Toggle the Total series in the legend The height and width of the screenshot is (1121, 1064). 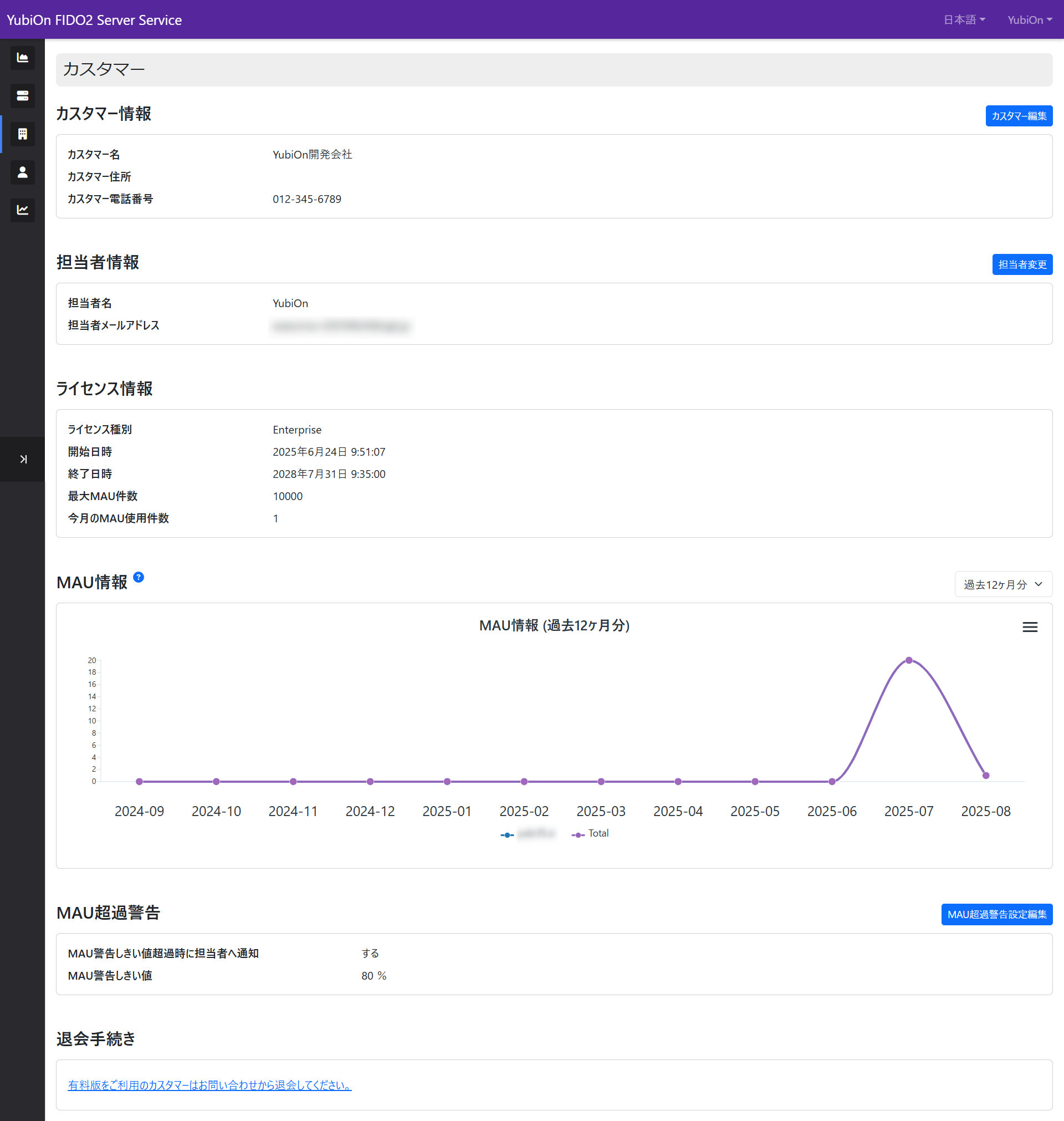pyautogui.click(x=590, y=833)
